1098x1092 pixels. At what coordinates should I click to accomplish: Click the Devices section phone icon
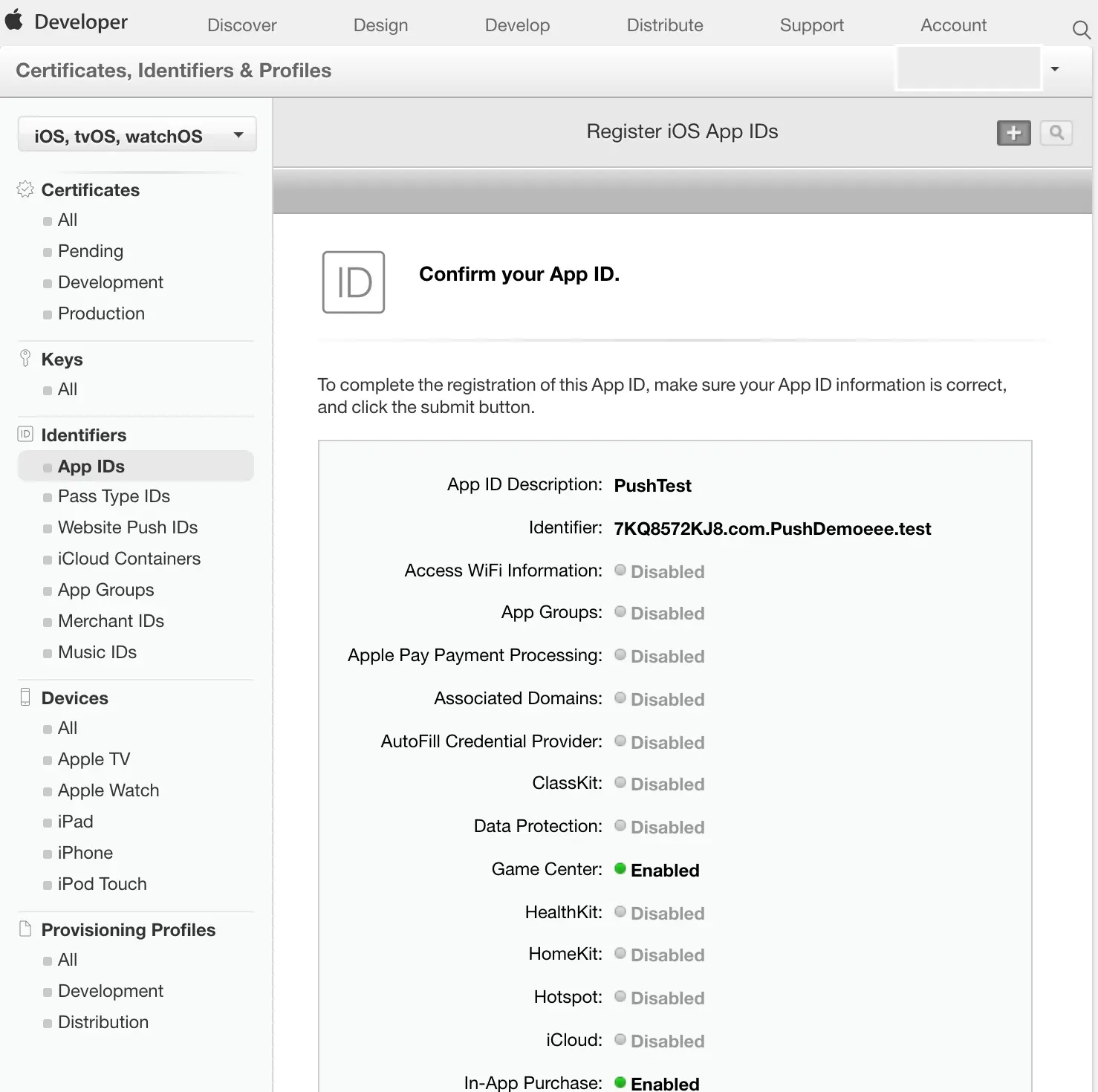pyautogui.click(x=25, y=698)
